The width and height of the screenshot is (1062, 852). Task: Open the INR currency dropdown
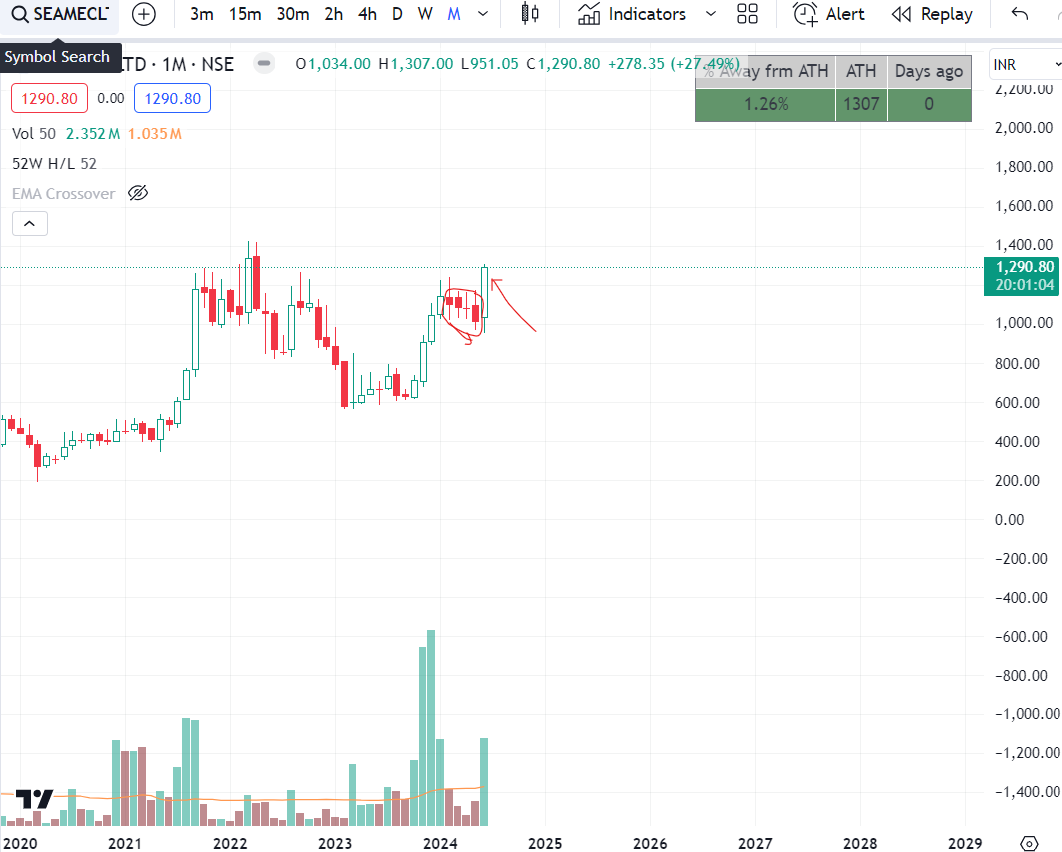[1025, 65]
